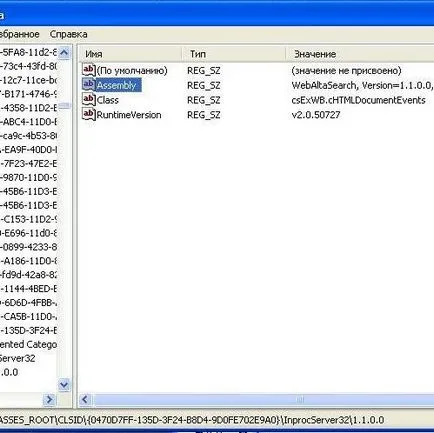
Task: Select tree key containing -C153-11D2
Action: tap(28, 219)
